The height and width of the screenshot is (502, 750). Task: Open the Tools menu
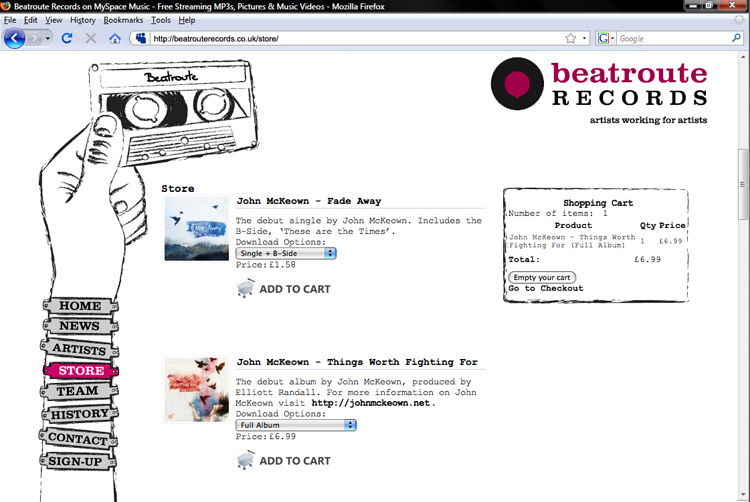coord(161,20)
